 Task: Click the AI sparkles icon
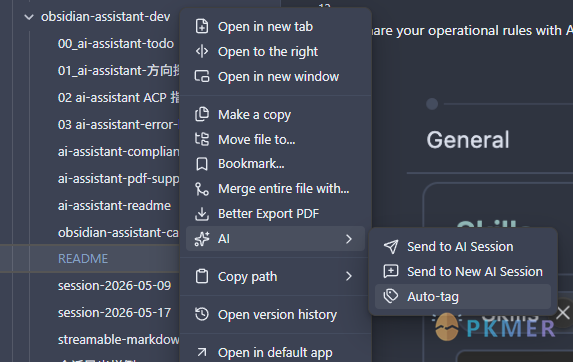(202, 239)
